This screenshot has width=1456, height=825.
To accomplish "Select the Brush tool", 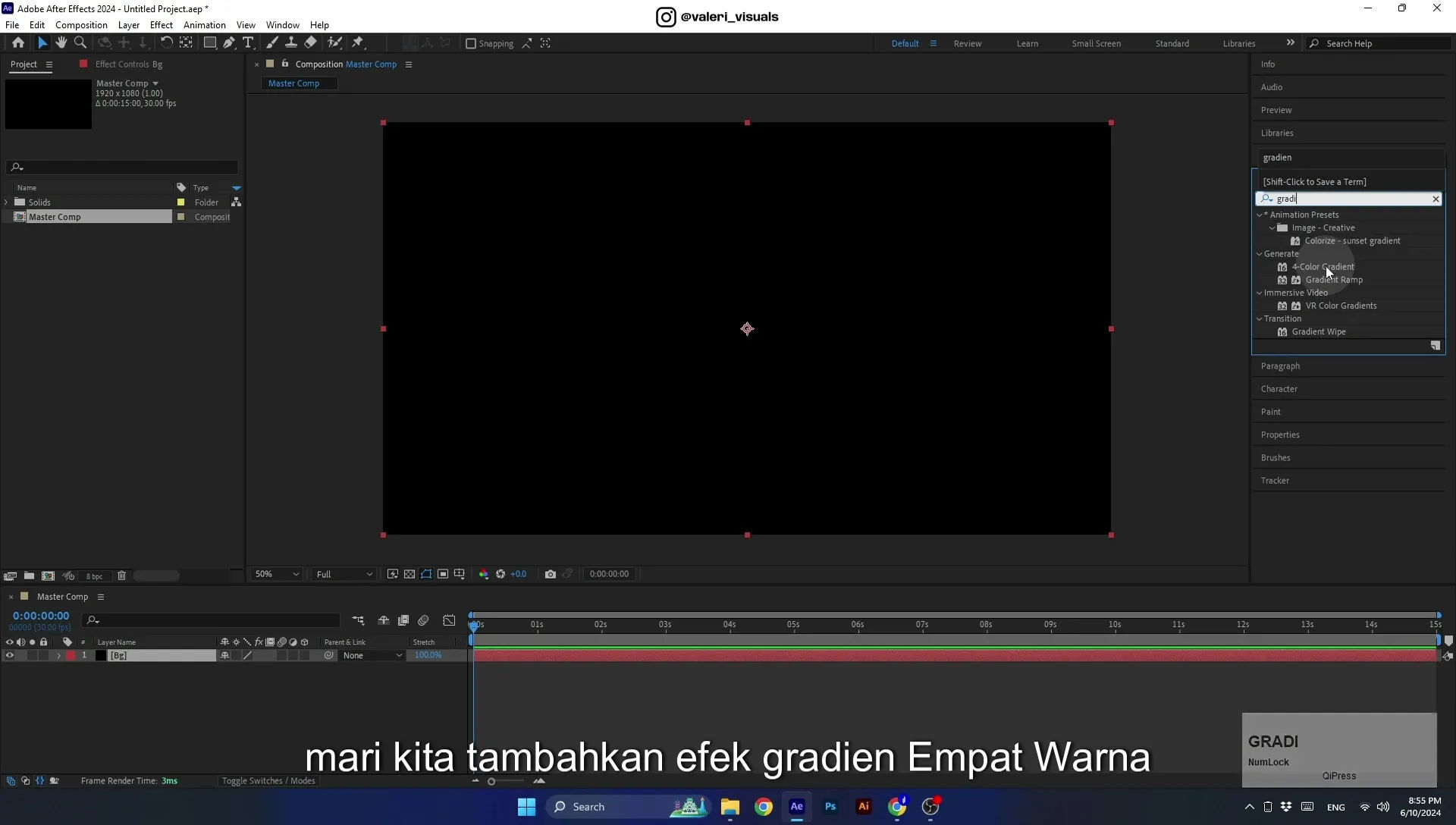I will pos(272,43).
